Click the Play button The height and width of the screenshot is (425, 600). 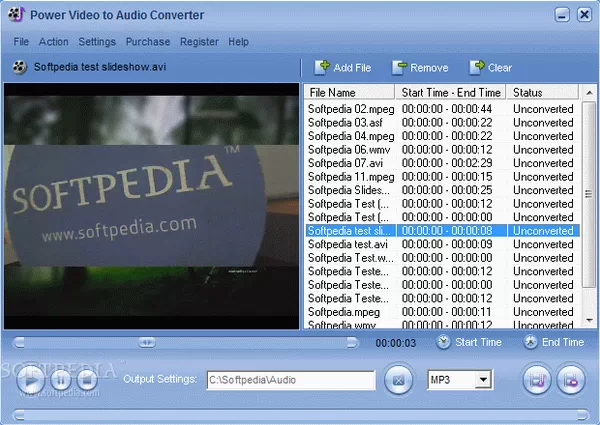point(32,380)
